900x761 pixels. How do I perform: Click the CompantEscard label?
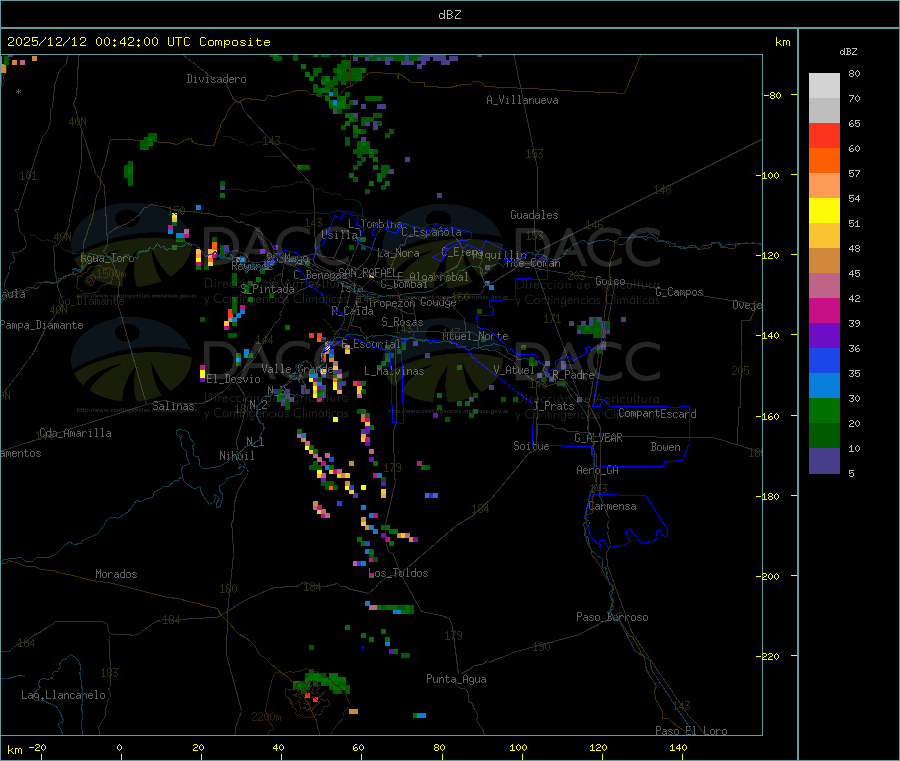[x=658, y=414]
